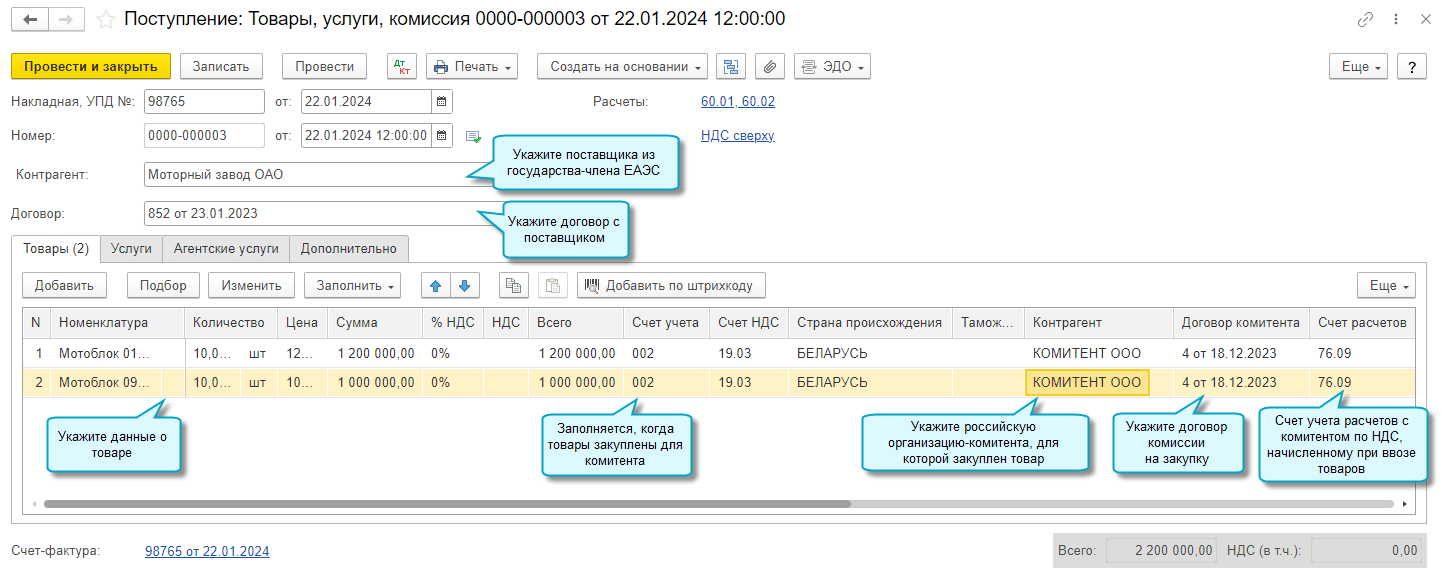Open the ЭДО dropdown
This screenshot has width=1443, height=575.
832,66
